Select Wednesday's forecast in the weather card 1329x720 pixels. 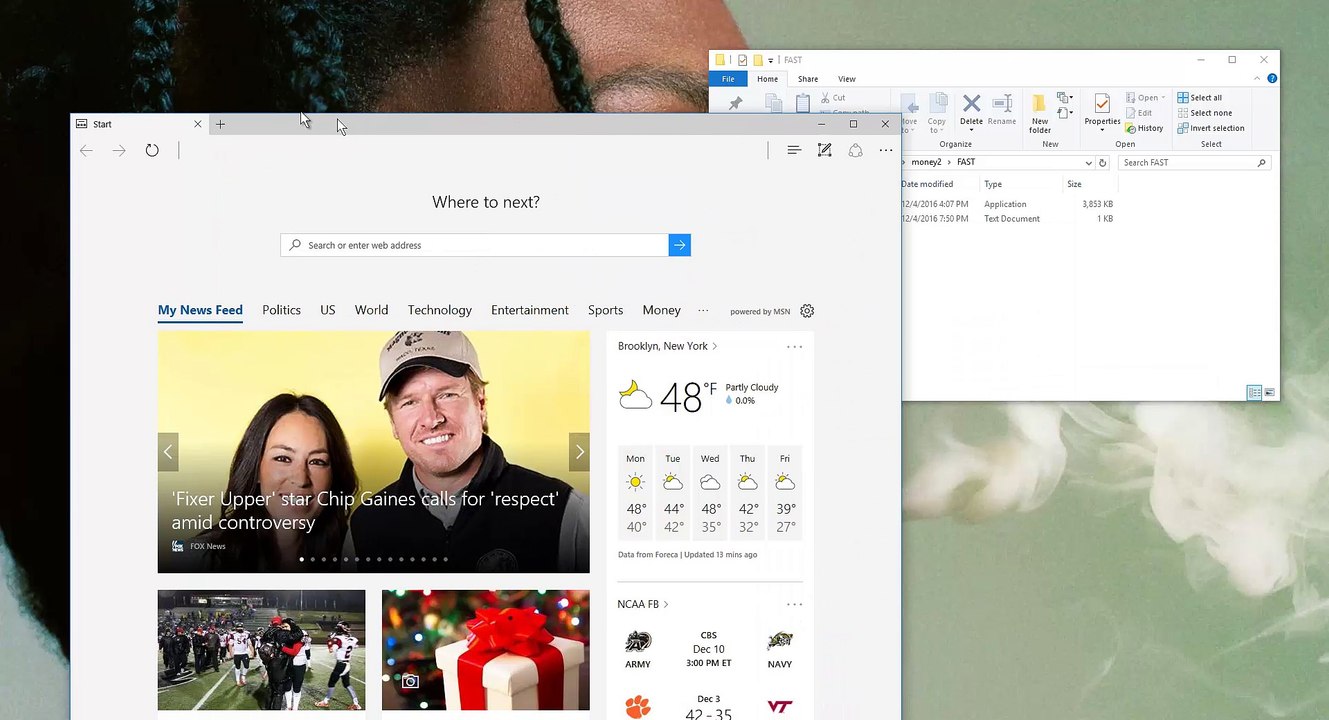(710, 492)
